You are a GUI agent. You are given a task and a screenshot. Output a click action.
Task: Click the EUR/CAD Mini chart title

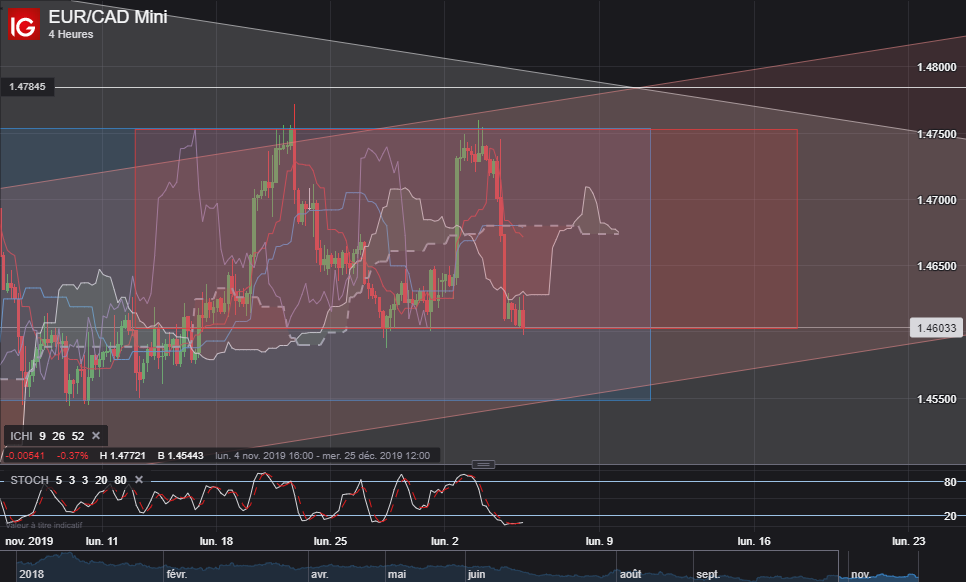108,17
